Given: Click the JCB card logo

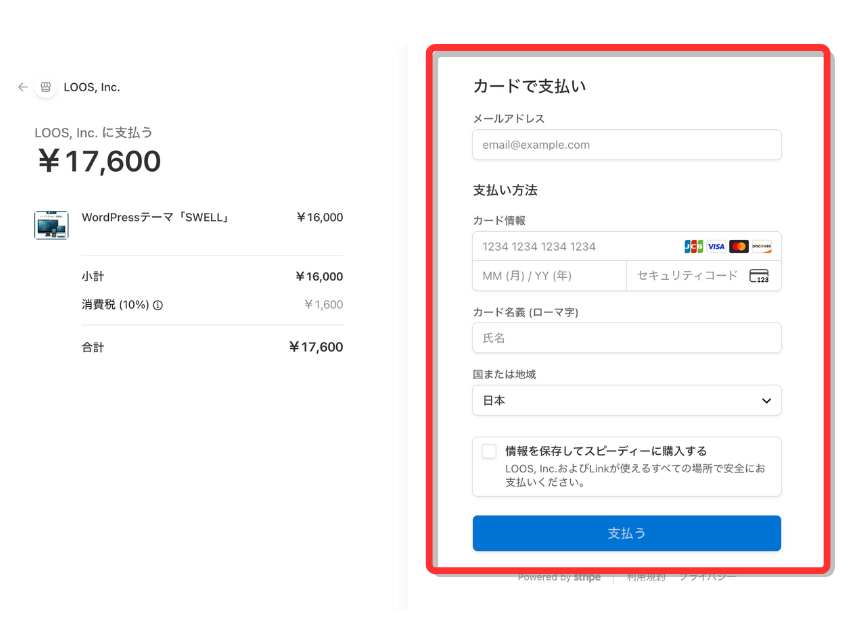Looking at the screenshot, I should click(693, 247).
